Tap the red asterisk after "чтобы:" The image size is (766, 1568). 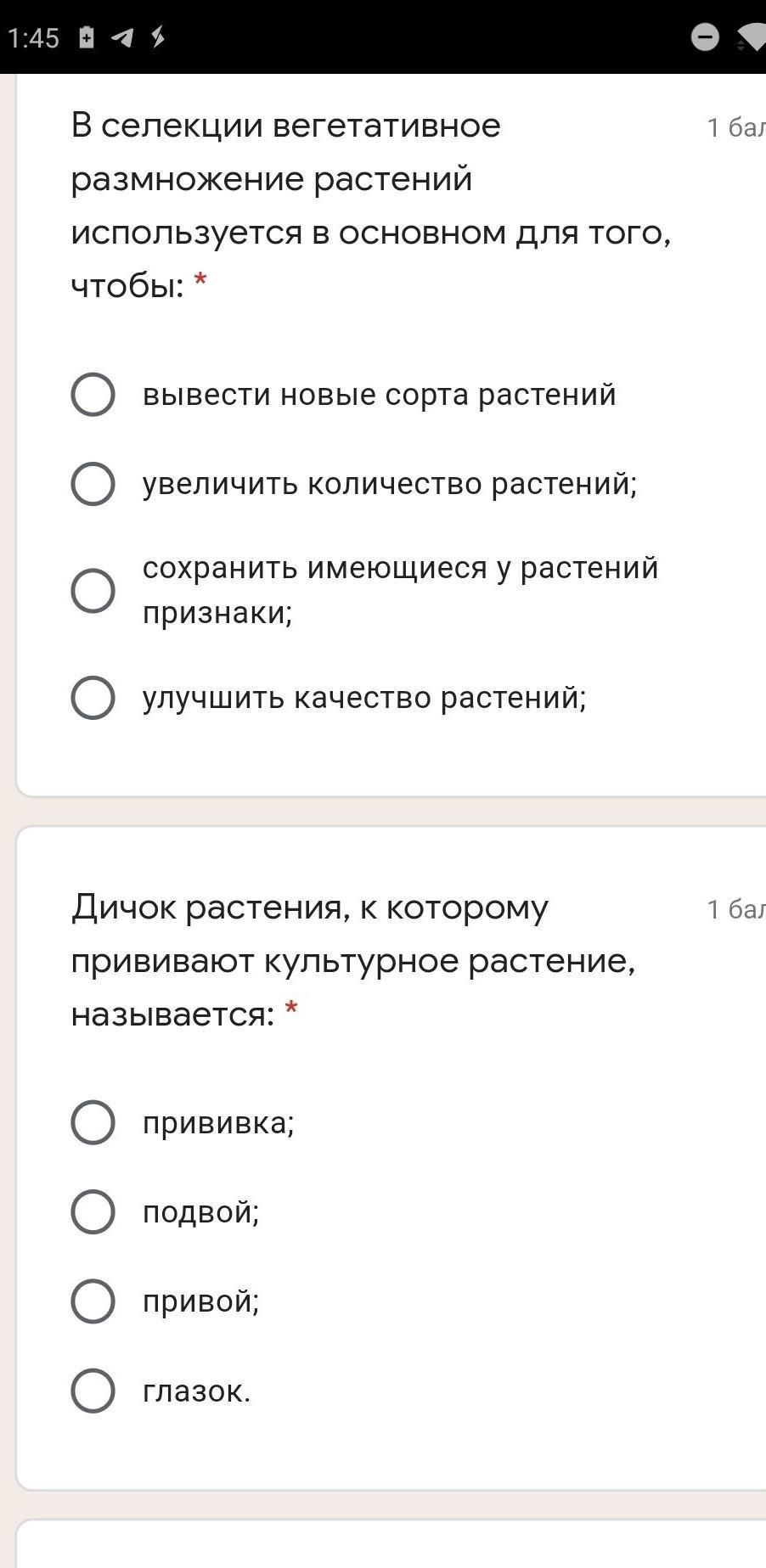pyautogui.click(x=200, y=279)
